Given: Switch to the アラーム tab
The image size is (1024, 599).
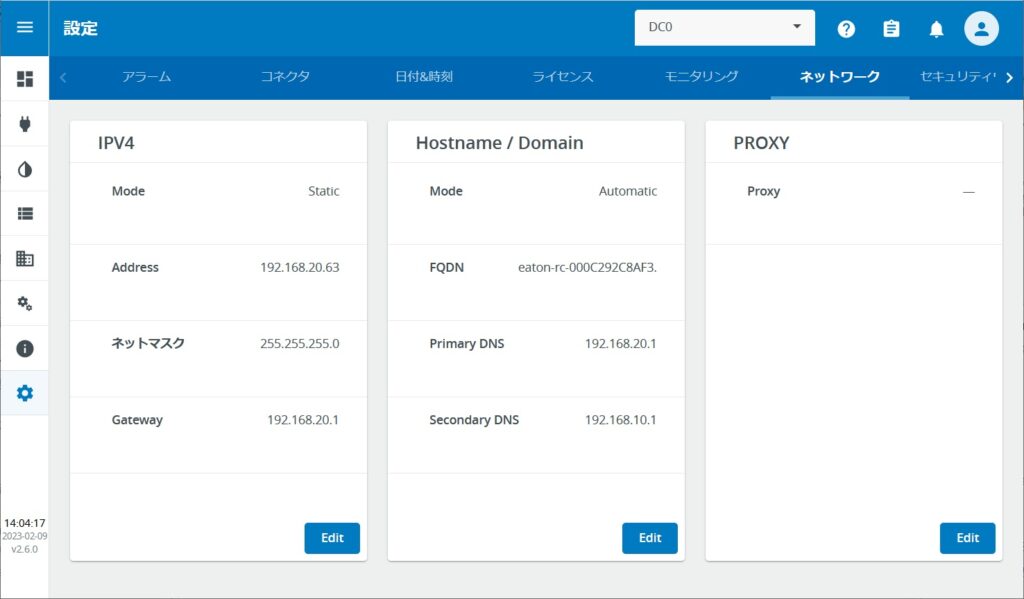Looking at the screenshot, I should click(146, 77).
